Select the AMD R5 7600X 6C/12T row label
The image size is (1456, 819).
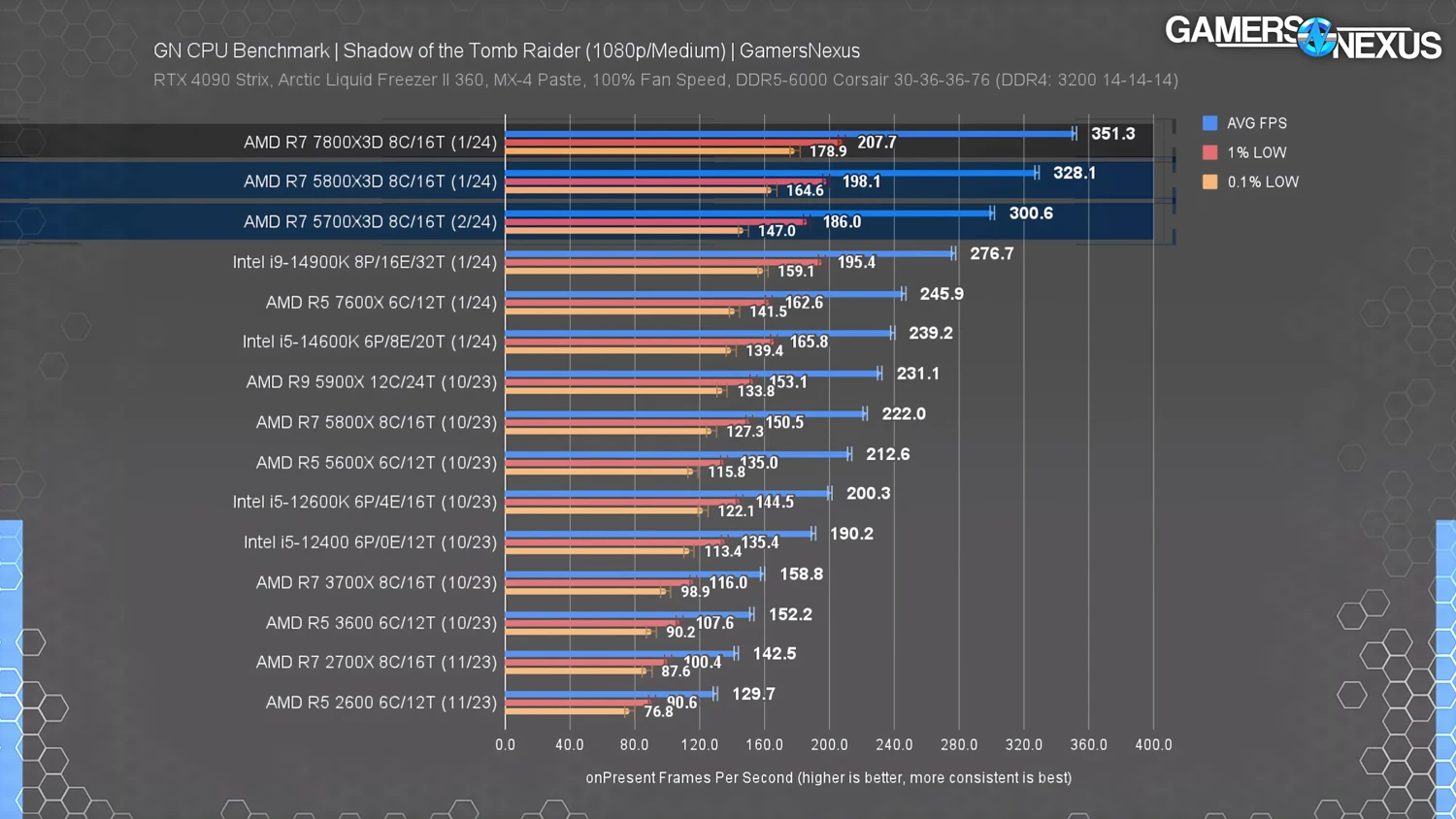tap(381, 303)
